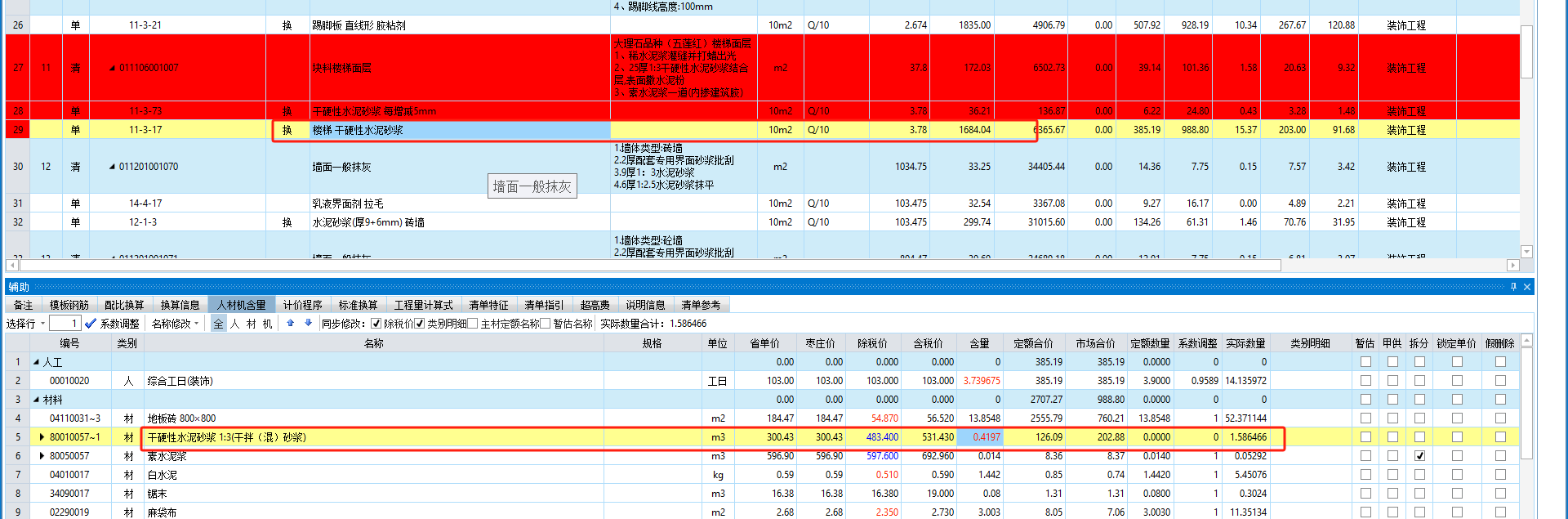Click 换 marker in row 11-3-17
The height and width of the screenshot is (519, 1568).
click(x=287, y=130)
